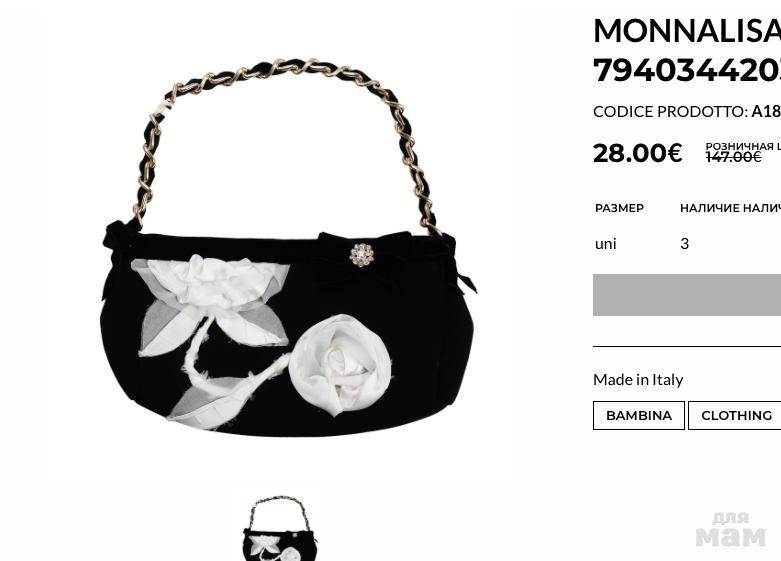Click the stock quantity 3 value

(x=684, y=244)
